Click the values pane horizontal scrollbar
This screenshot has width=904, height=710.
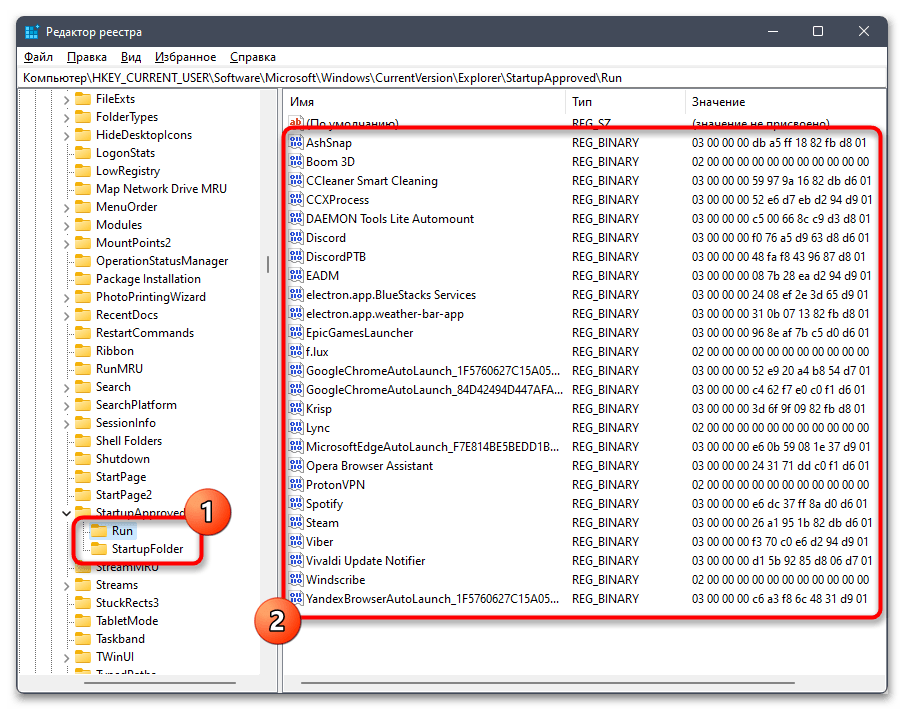click(x=548, y=683)
